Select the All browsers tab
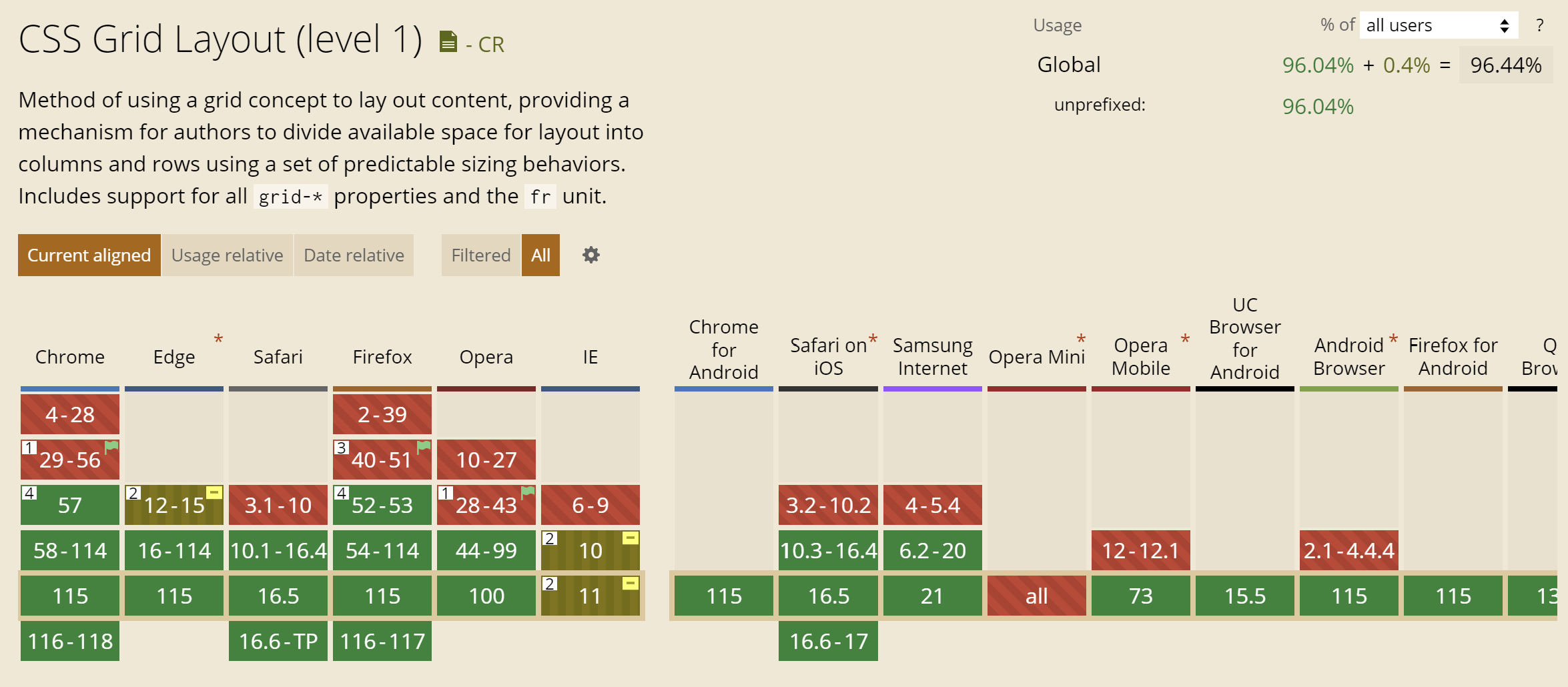 pos(540,255)
